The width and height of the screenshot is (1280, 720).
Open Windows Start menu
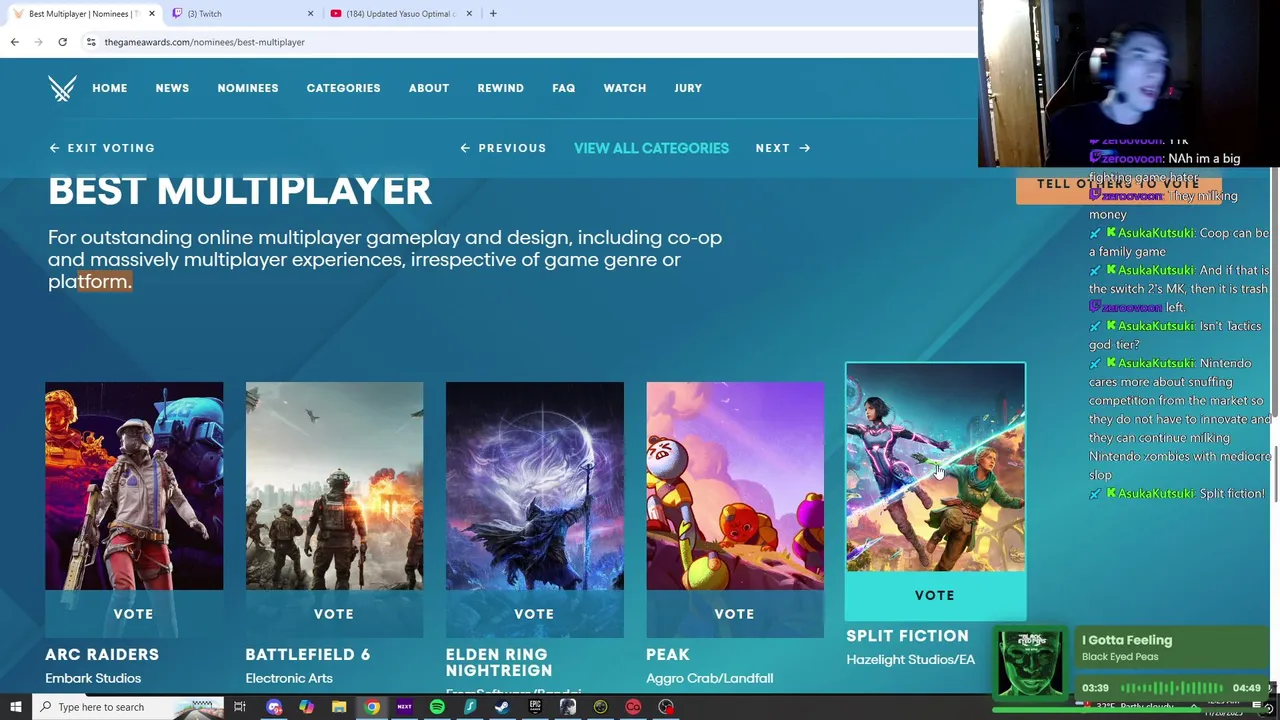coord(15,707)
